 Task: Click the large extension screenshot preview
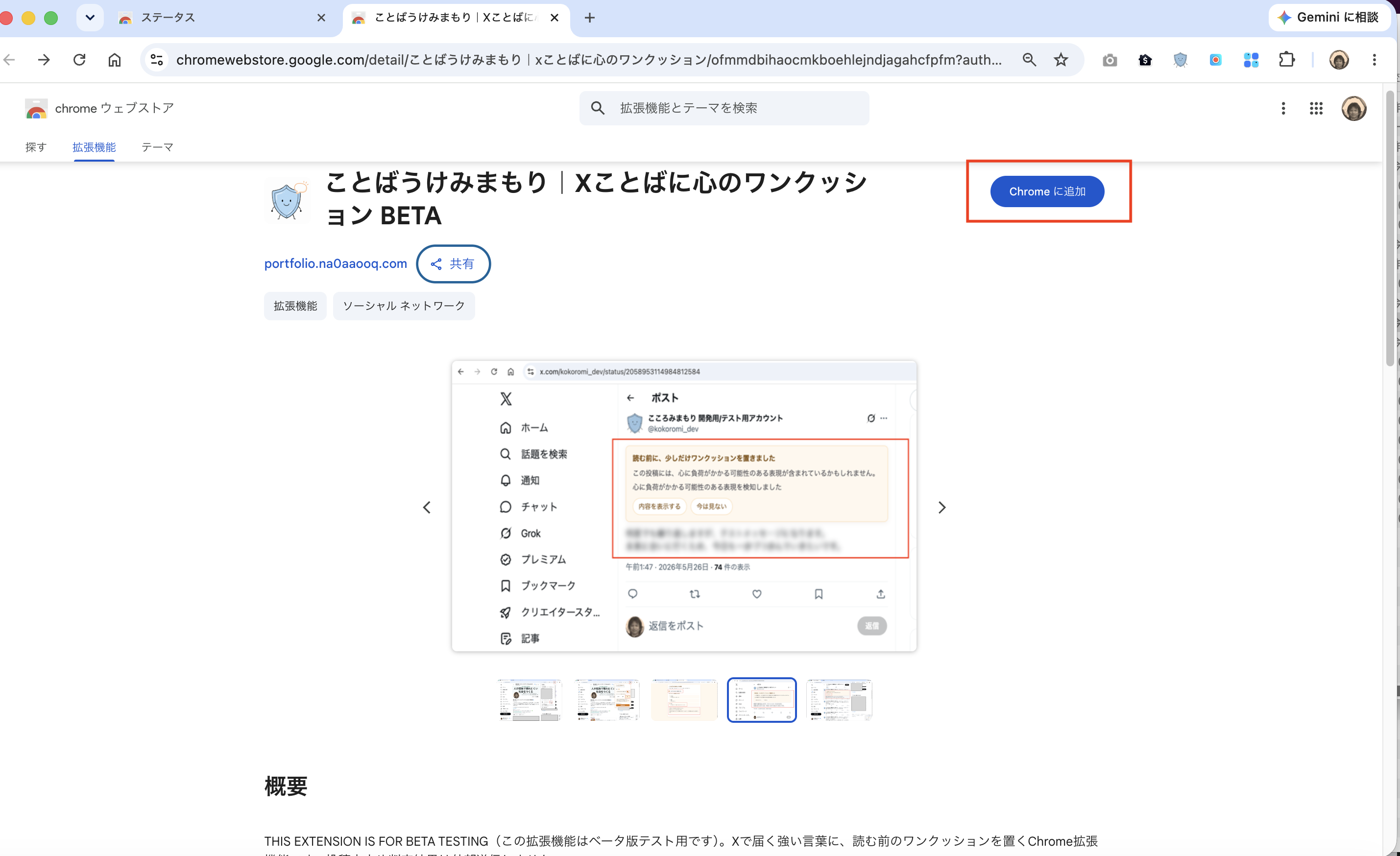pos(684,505)
